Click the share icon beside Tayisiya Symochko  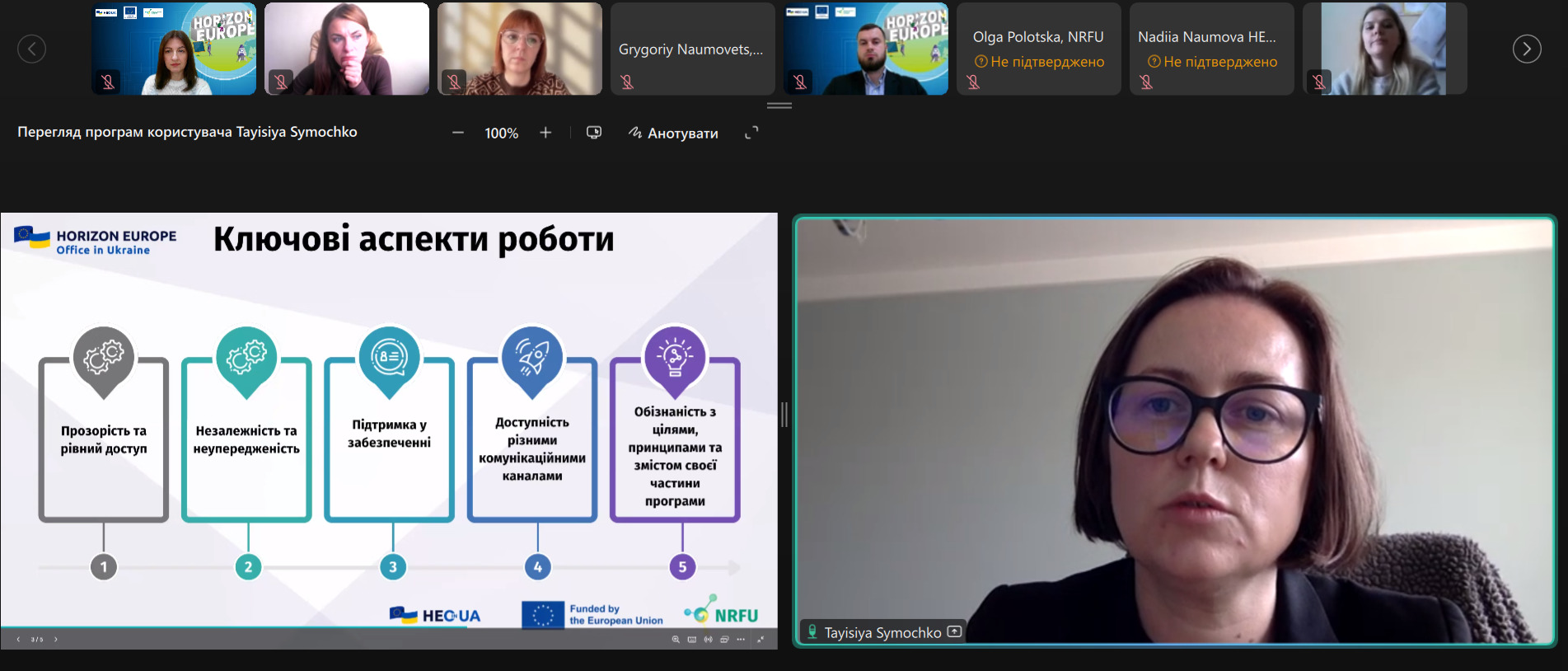point(954,632)
